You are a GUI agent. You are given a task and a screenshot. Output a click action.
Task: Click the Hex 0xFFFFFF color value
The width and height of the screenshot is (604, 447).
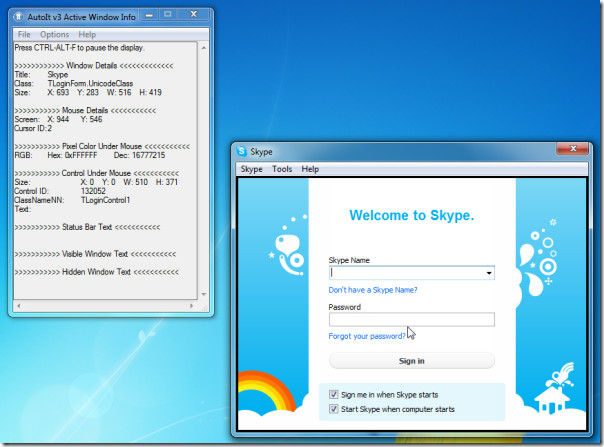click(72, 155)
